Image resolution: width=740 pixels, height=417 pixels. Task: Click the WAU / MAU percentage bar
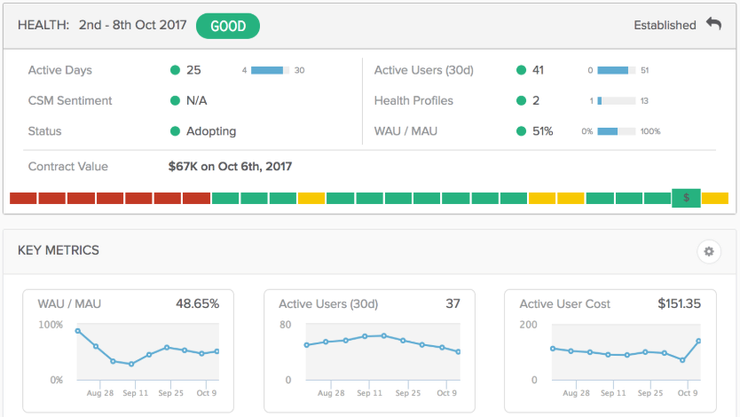click(616, 132)
